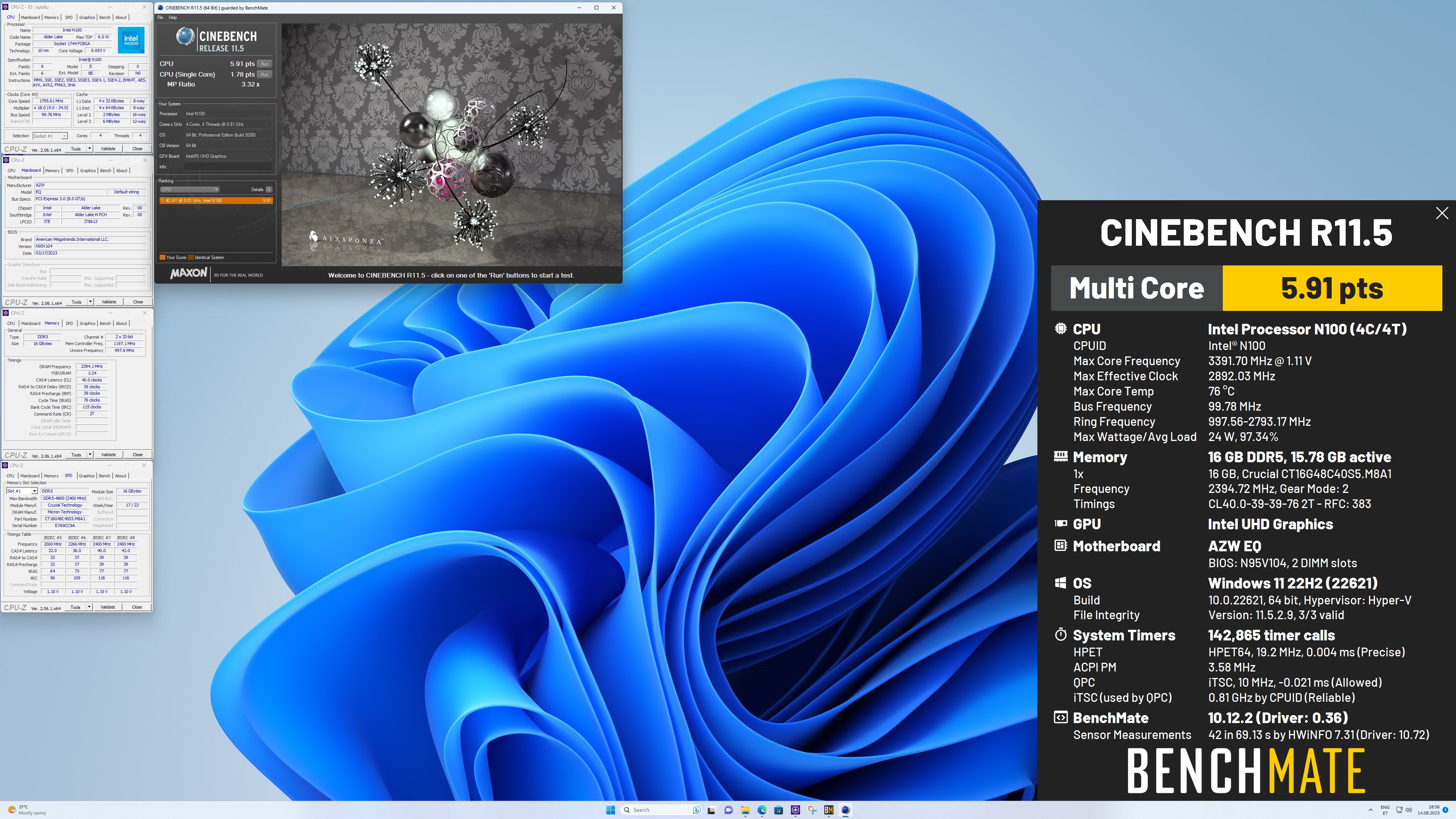Expand ranking Details in Cinebench

click(269, 189)
